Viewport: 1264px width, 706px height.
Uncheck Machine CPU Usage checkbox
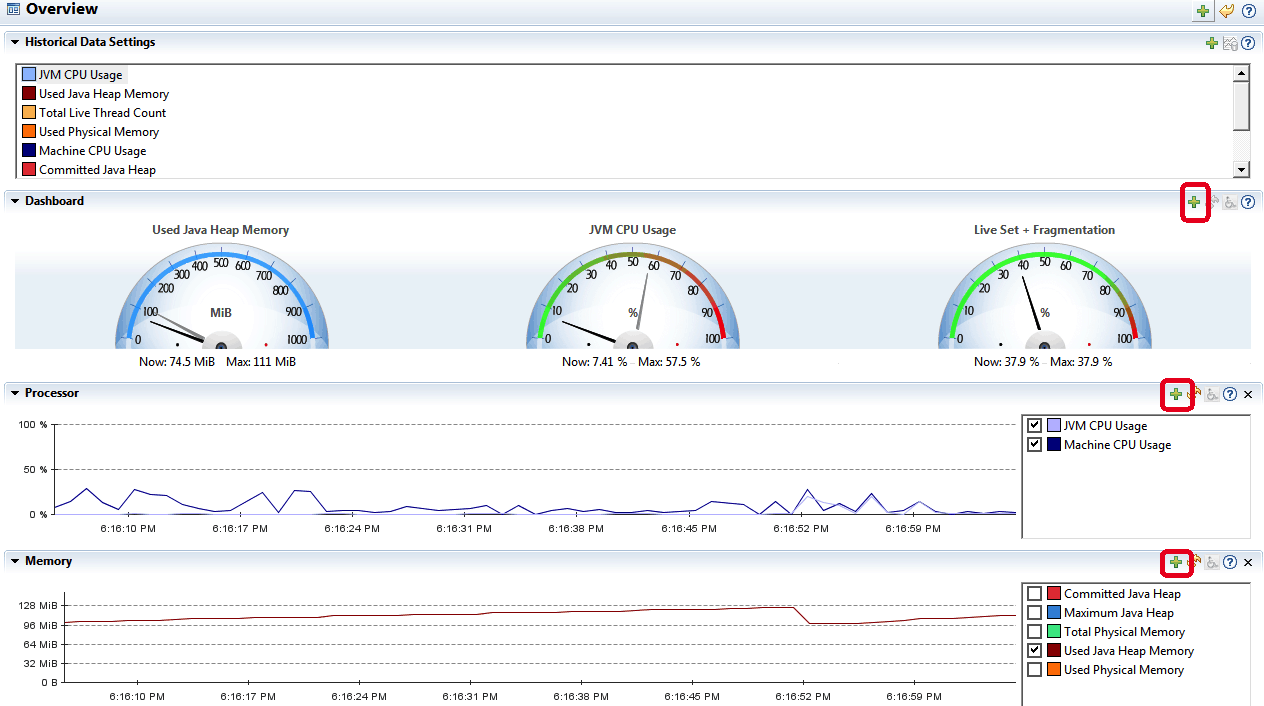(x=1035, y=445)
